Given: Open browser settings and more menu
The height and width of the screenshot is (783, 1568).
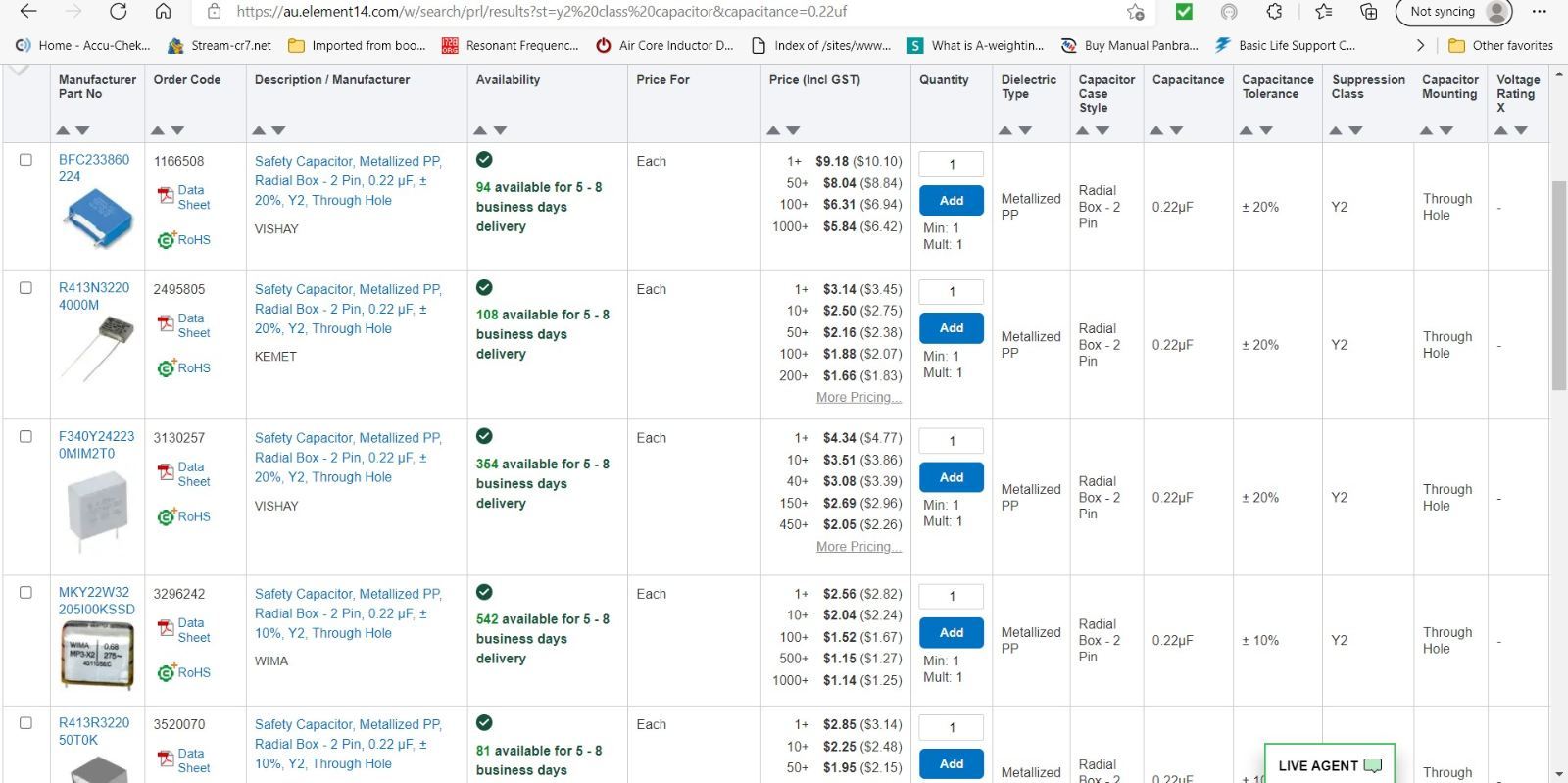Looking at the screenshot, I should tap(1539, 12).
